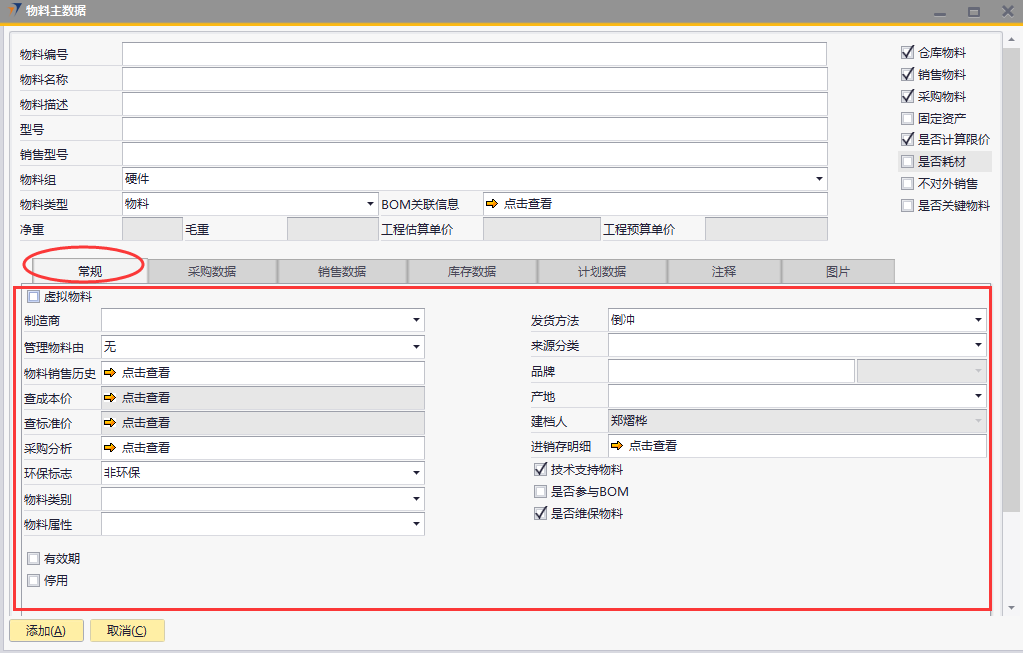Click the 添加(A) button
This screenshot has width=1023, height=653.
(46, 631)
